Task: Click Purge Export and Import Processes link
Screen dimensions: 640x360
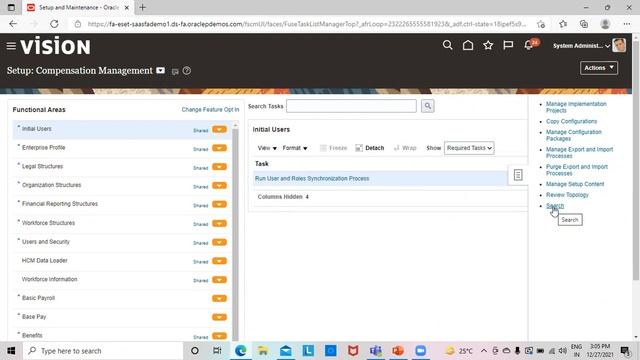Action: [x=577, y=170]
